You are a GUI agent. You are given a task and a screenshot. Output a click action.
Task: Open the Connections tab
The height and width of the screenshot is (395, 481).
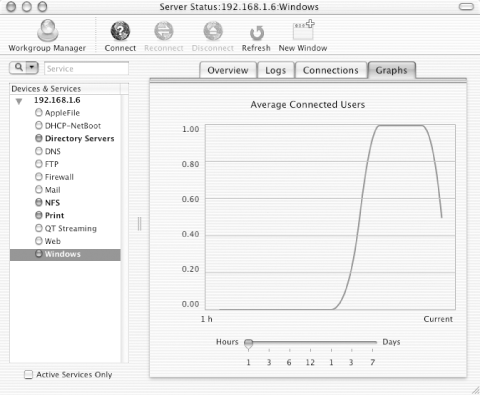click(x=331, y=70)
